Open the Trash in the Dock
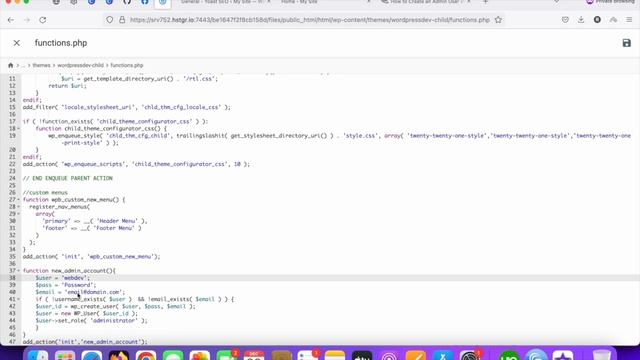This screenshot has height=360, width=640. tap(602, 356)
